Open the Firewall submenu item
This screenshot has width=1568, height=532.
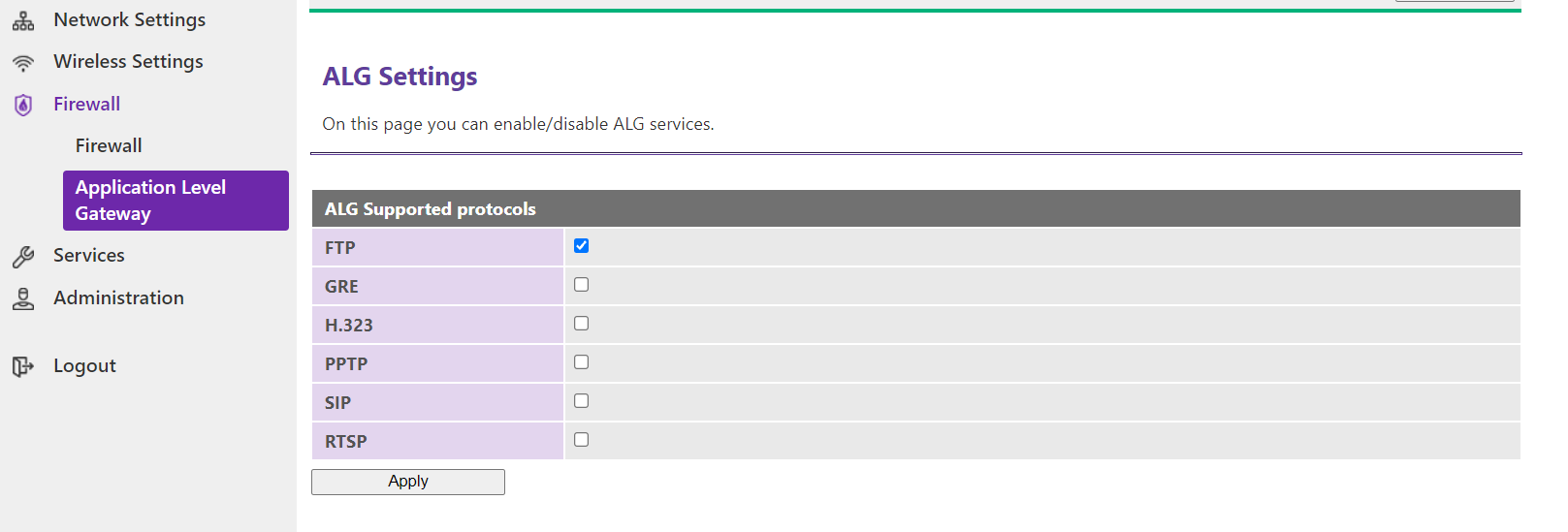point(109,146)
